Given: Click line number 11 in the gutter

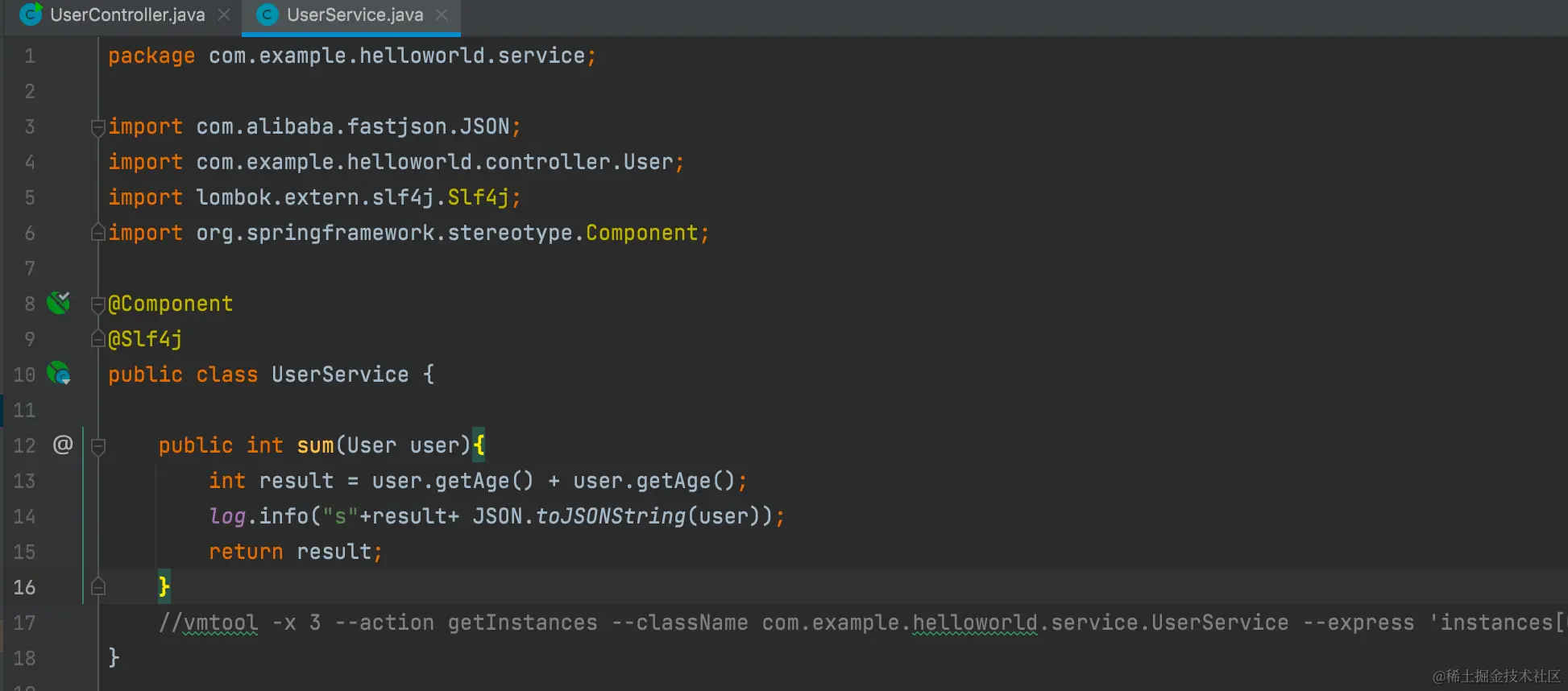Looking at the screenshot, I should pyautogui.click(x=24, y=410).
